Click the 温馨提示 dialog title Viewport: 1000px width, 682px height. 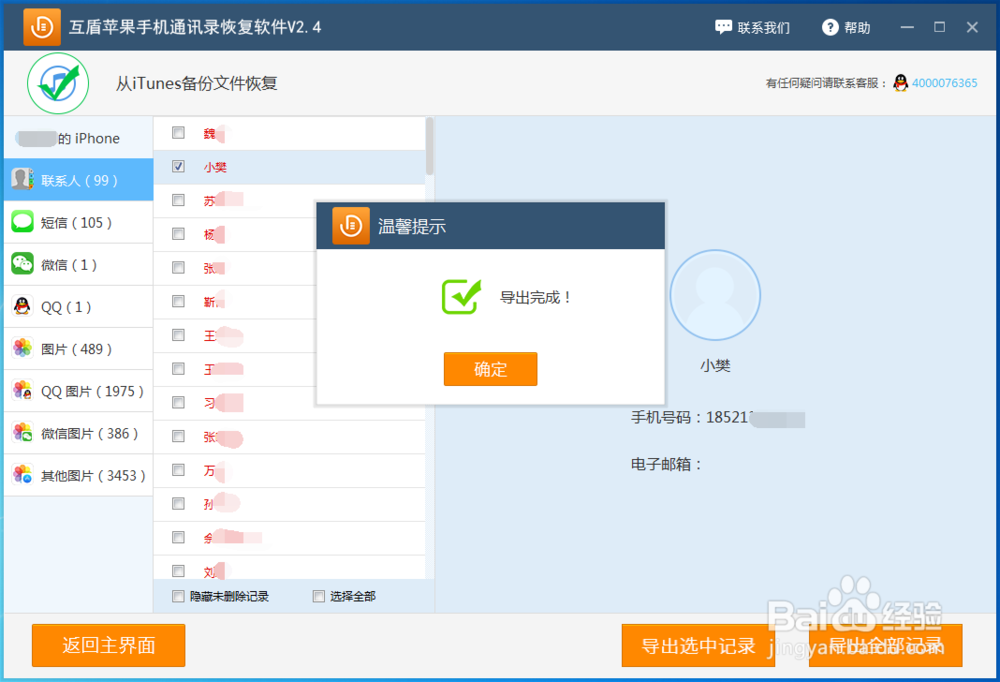click(x=412, y=226)
